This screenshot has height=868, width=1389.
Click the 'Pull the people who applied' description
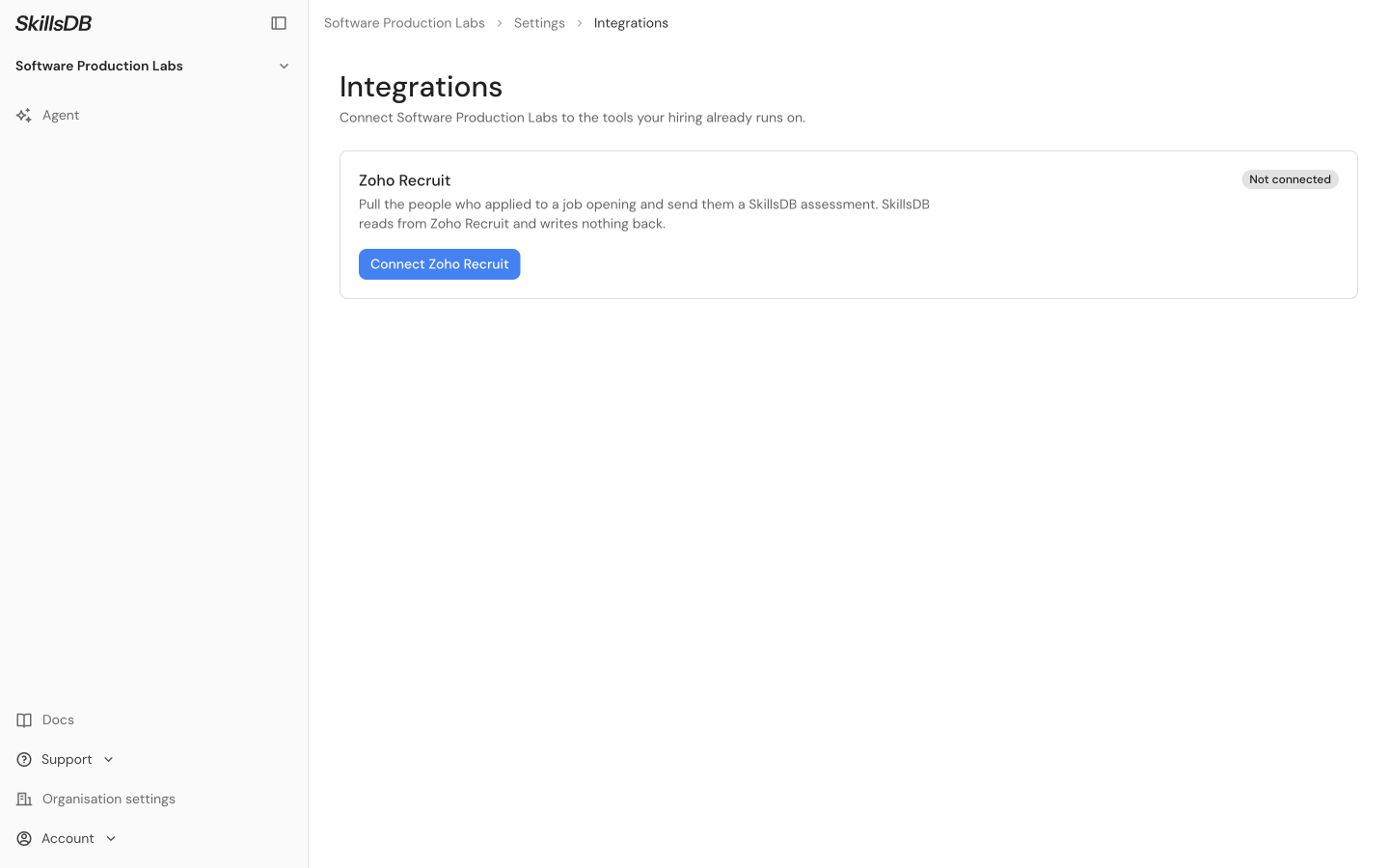(x=644, y=214)
